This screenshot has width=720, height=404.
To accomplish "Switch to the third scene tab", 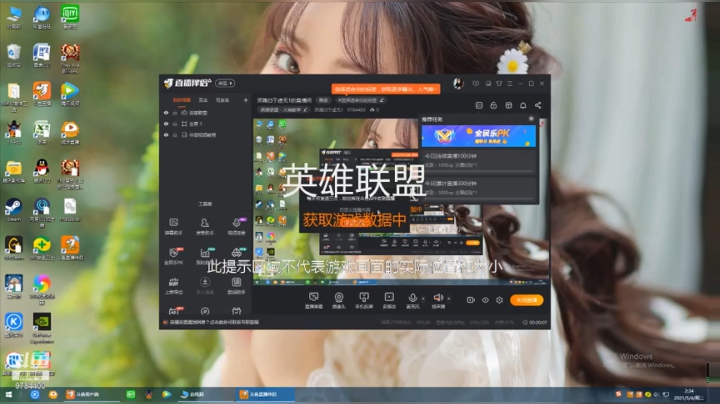I will (x=222, y=100).
